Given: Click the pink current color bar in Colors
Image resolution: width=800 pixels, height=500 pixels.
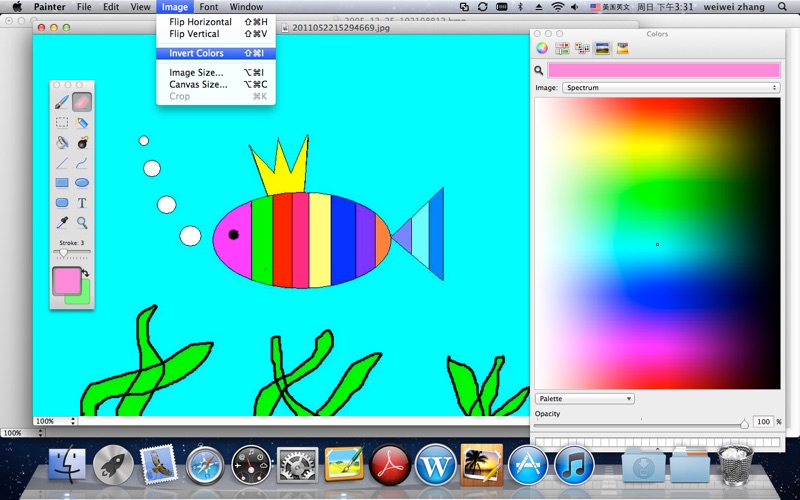Looking at the screenshot, I should [x=664, y=70].
